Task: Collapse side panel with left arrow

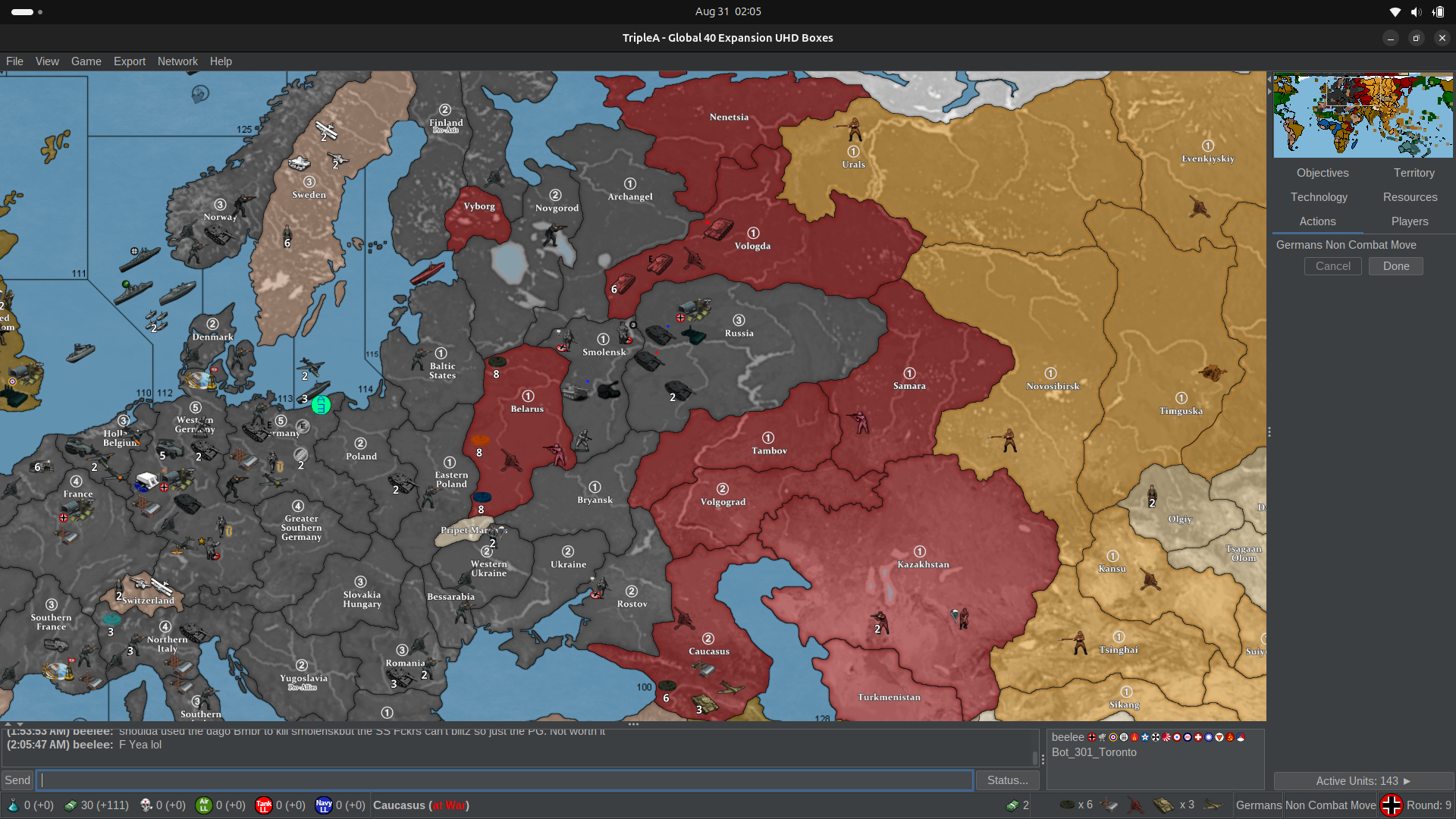Action: [1269, 79]
